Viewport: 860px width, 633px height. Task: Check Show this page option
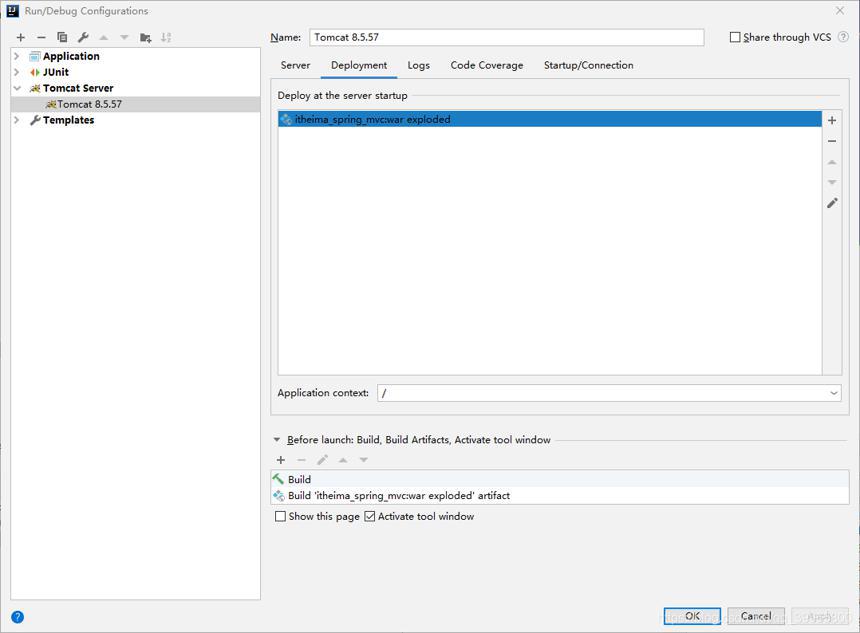tap(280, 516)
